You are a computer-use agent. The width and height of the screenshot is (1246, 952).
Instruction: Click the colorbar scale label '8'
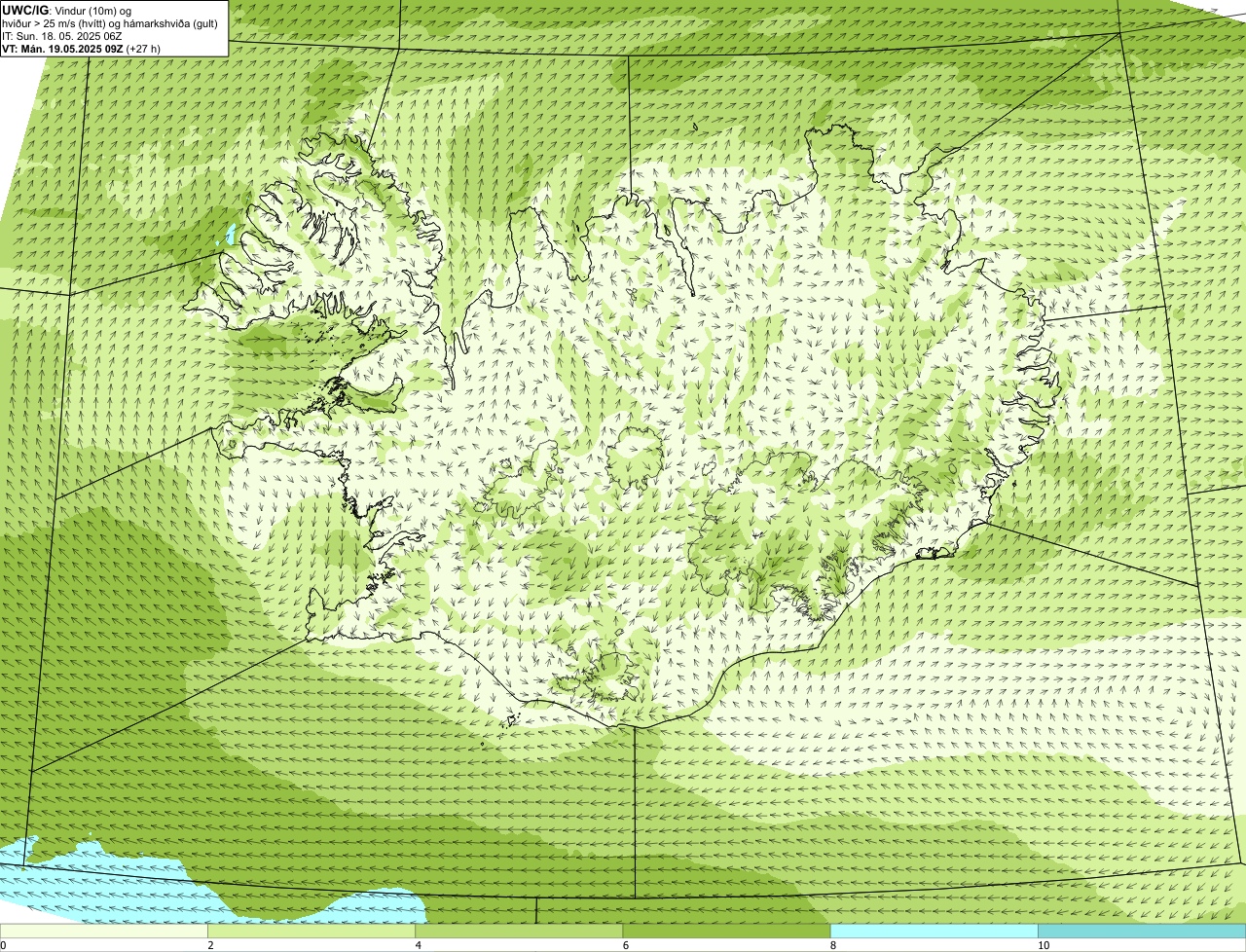coord(832,945)
